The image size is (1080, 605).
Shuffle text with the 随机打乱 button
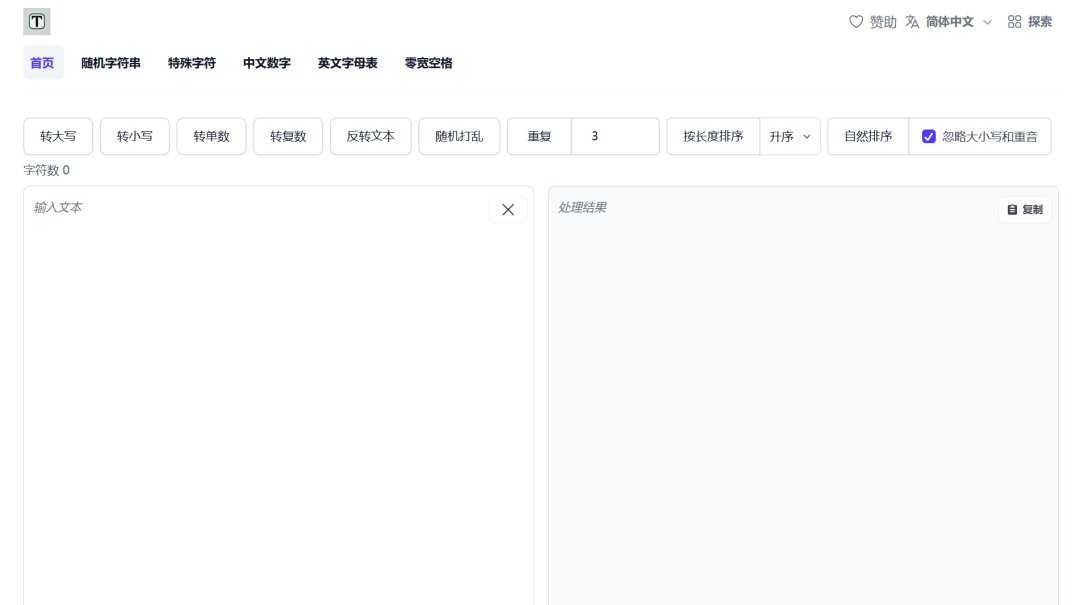[x=459, y=136]
